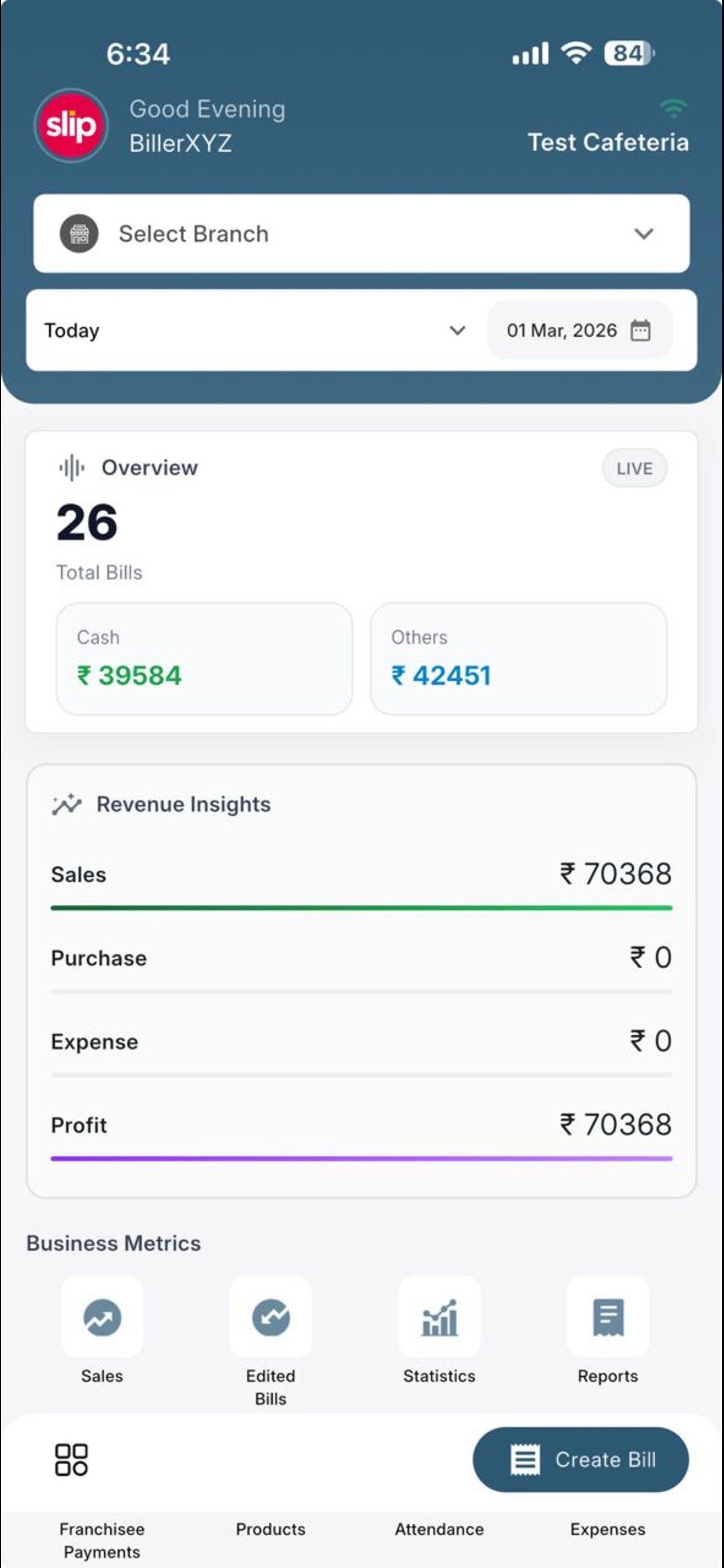This screenshot has height=1568, width=724.
Task: Open the Sales metrics icon
Action: tap(102, 1317)
